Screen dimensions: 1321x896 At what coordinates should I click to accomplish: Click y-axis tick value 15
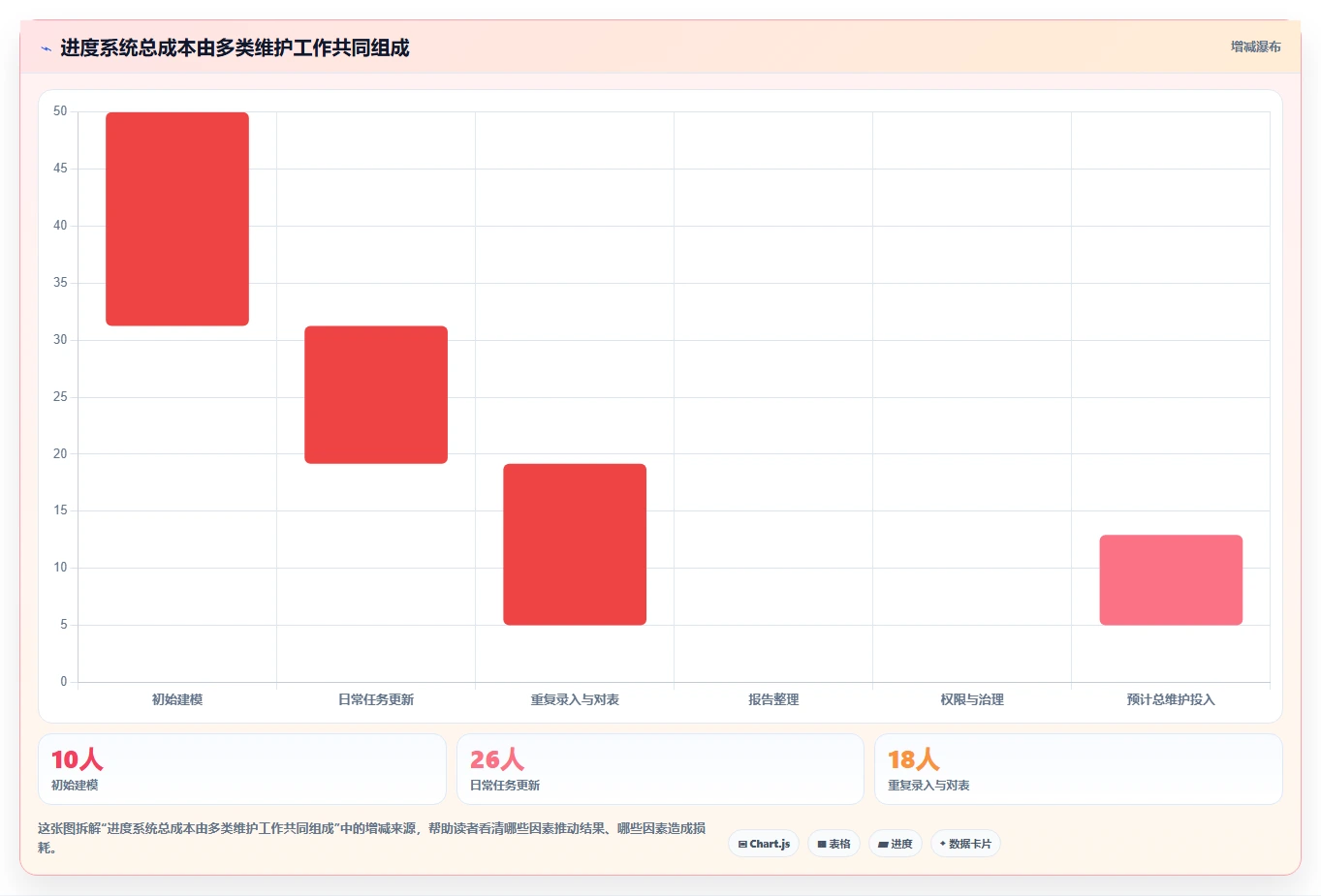point(60,510)
